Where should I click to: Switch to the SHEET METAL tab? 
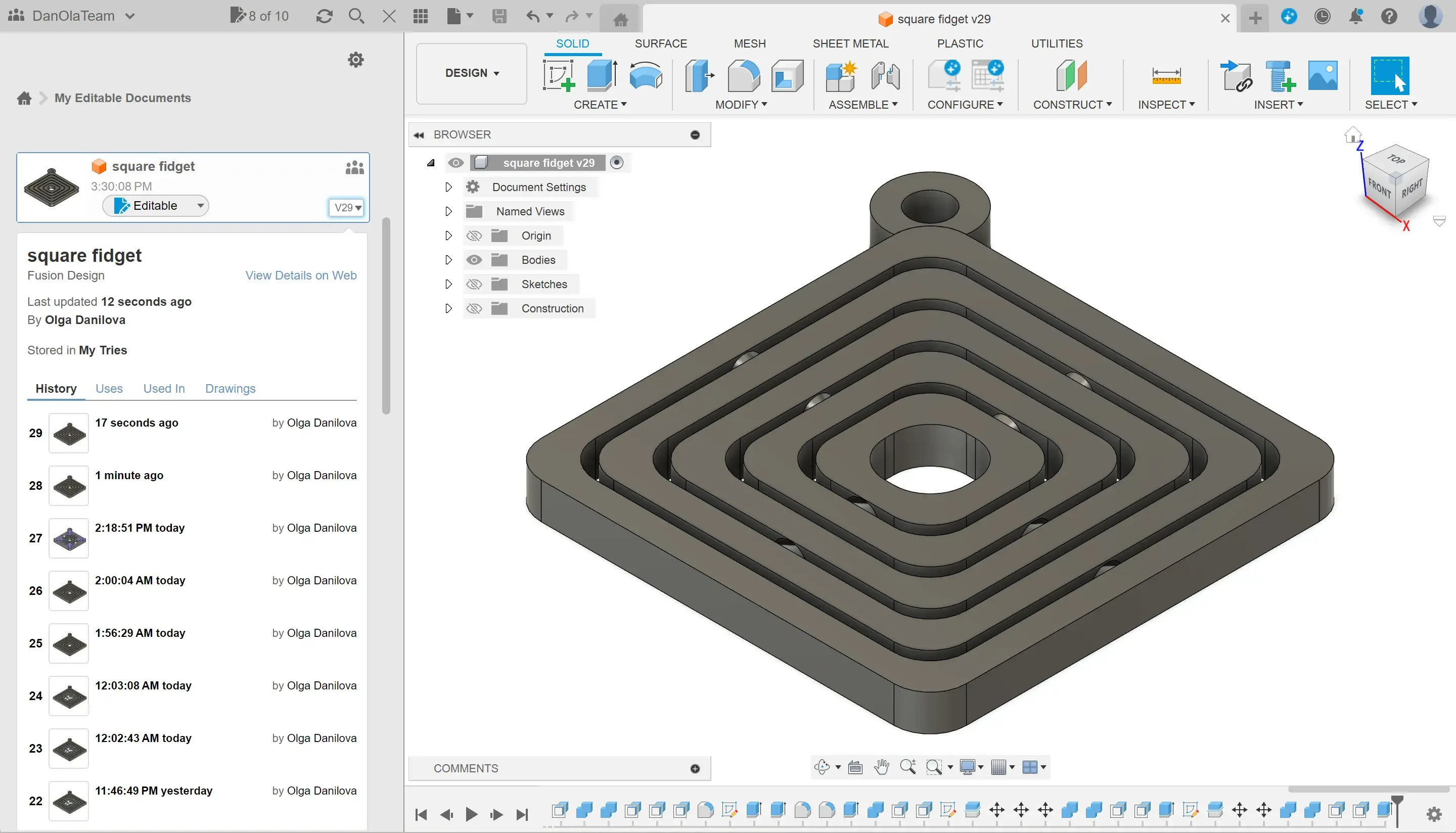(851, 43)
